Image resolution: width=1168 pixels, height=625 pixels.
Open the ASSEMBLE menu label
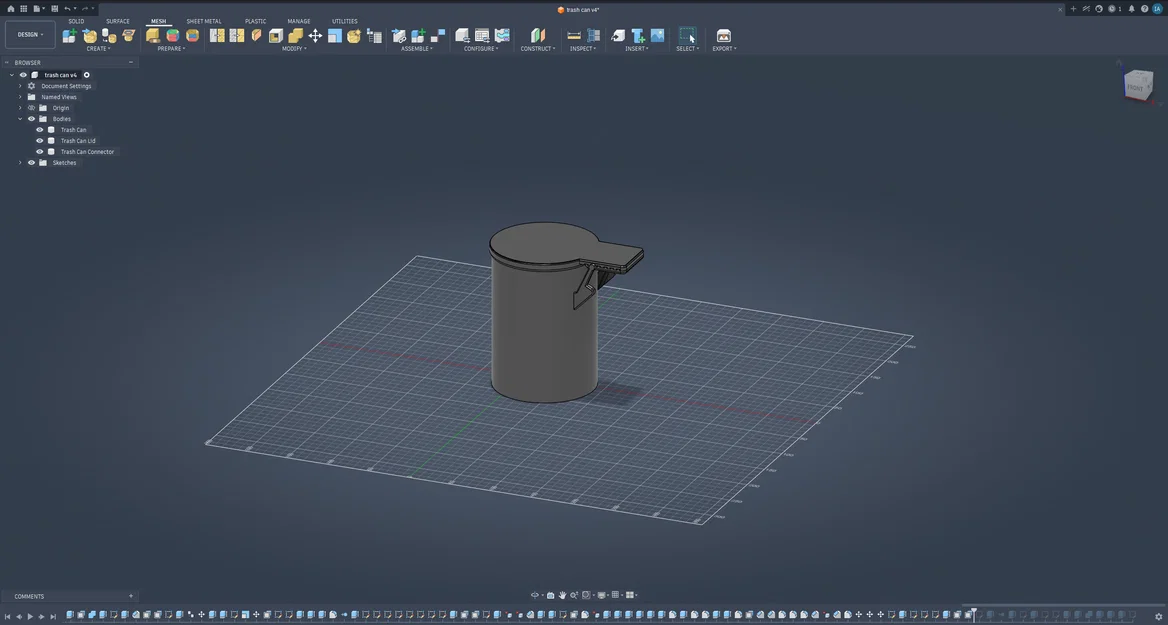417,49
